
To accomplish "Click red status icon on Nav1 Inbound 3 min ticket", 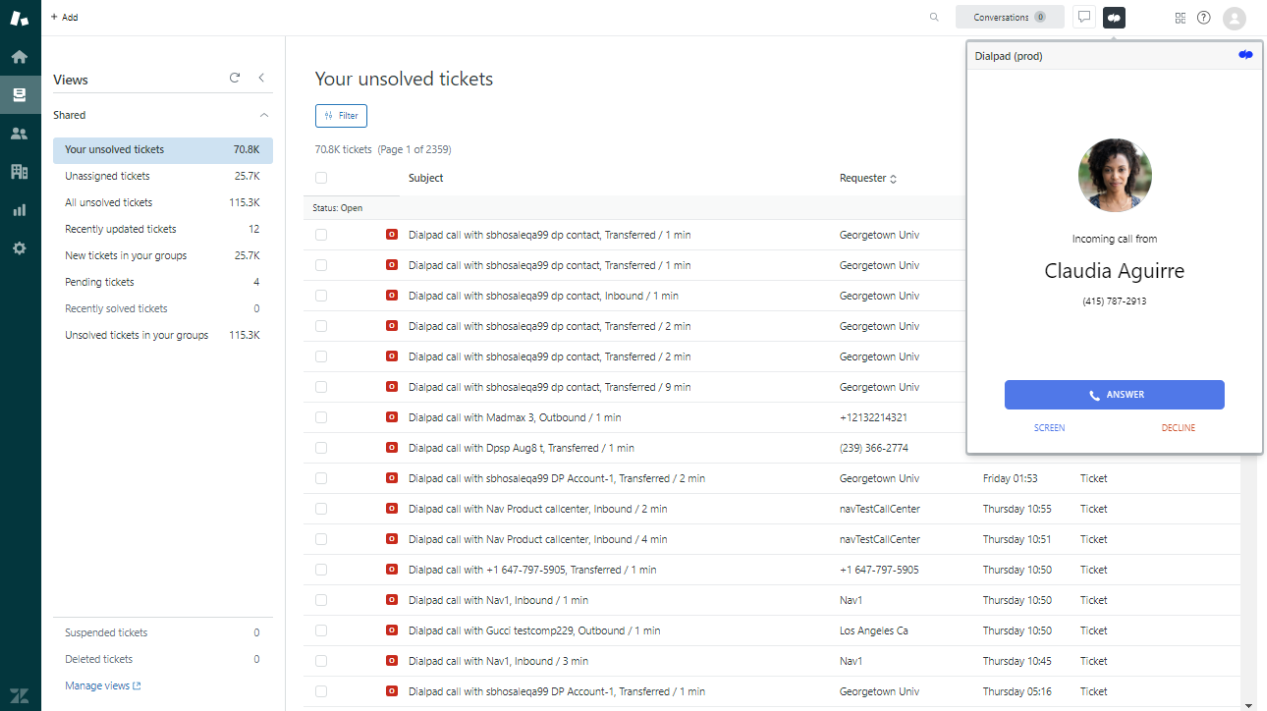I will (x=391, y=661).
